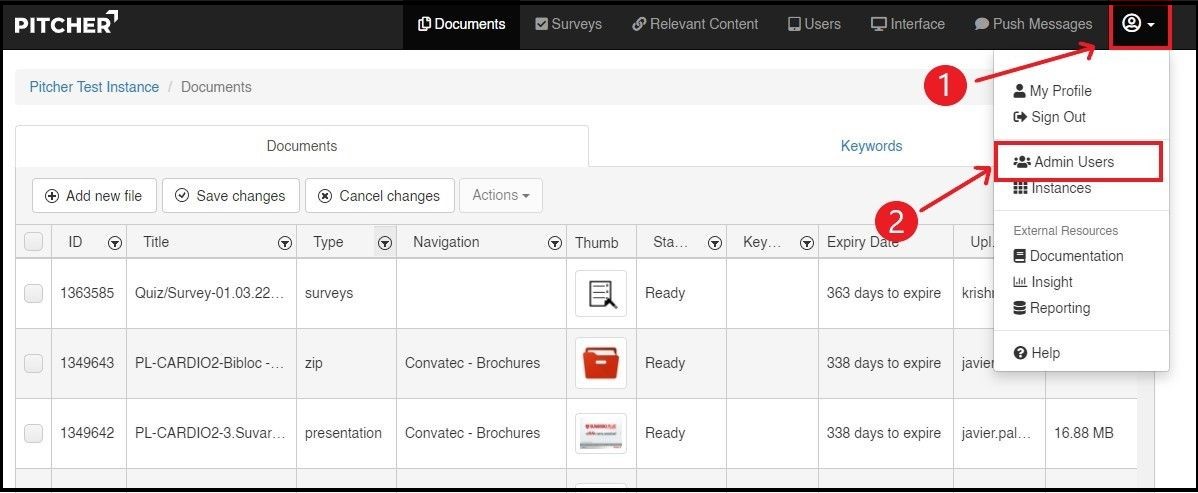Open the Surveys menu in navbar
1198x493 pixels.
[568, 24]
